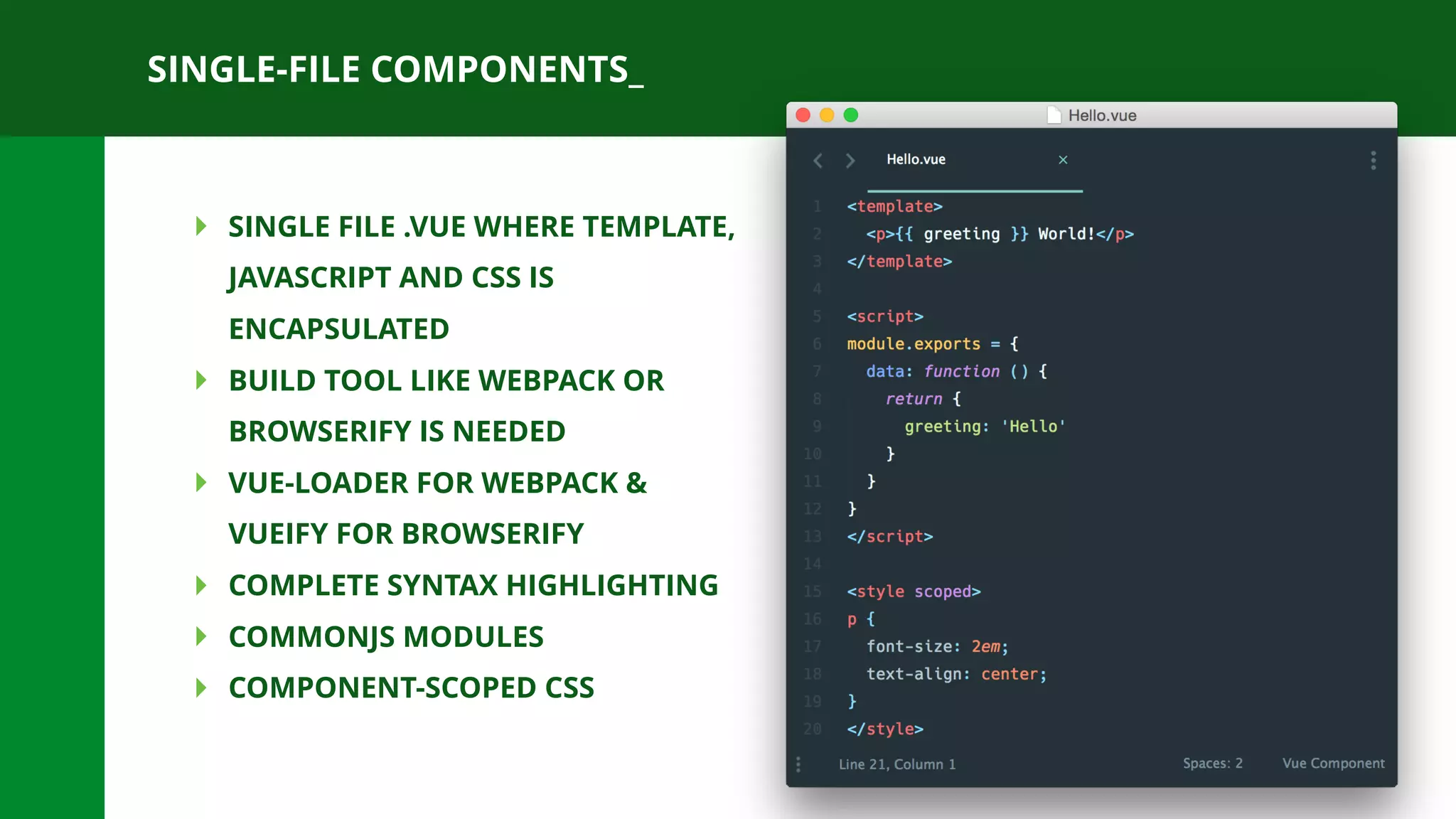The image size is (1456, 819).
Task: Open the Vue Component syntax selector
Action: [1334, 764]
